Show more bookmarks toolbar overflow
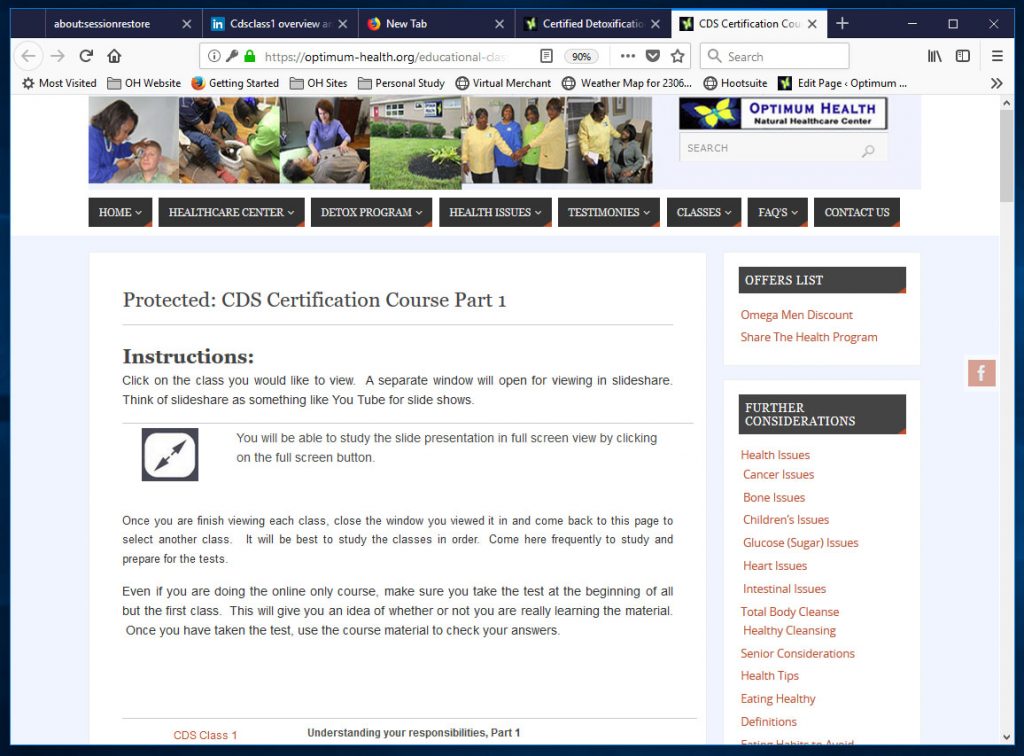This screenshot has width=1024, height=756. [996, 83]
